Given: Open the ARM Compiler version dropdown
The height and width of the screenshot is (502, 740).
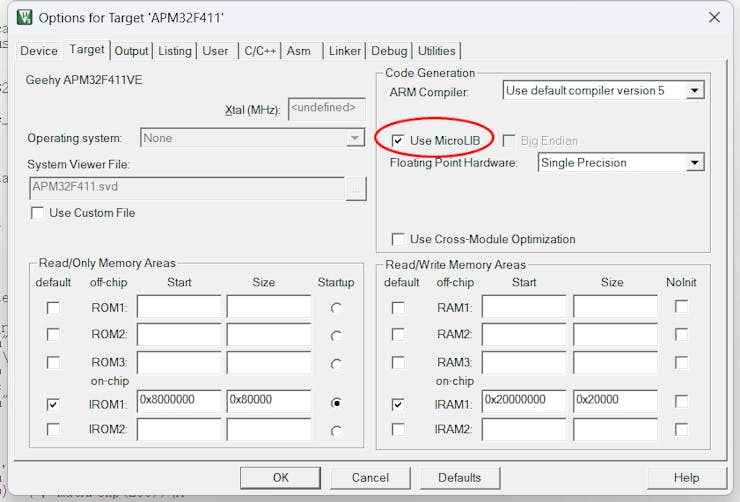Looking at the screenshot, I should [604, 90].
